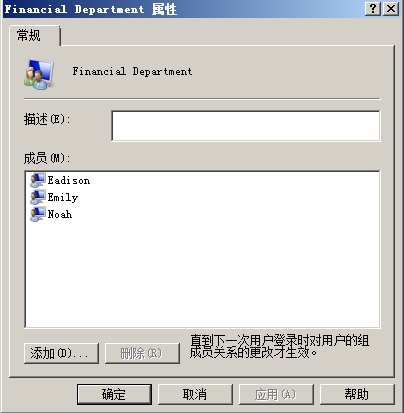Select member Eadison in the list
Viewport: 404px width, 413px height.
[x=69, y=180]
